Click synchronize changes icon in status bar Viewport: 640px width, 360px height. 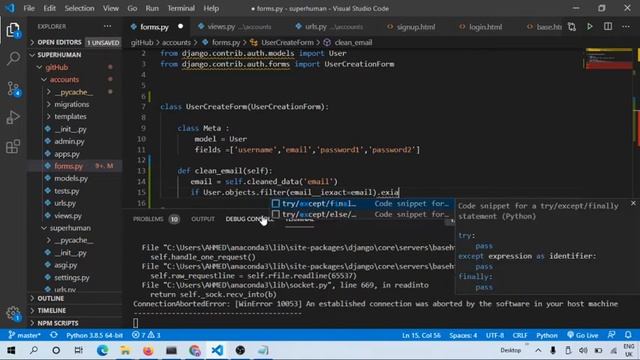[x=53, y=335]
